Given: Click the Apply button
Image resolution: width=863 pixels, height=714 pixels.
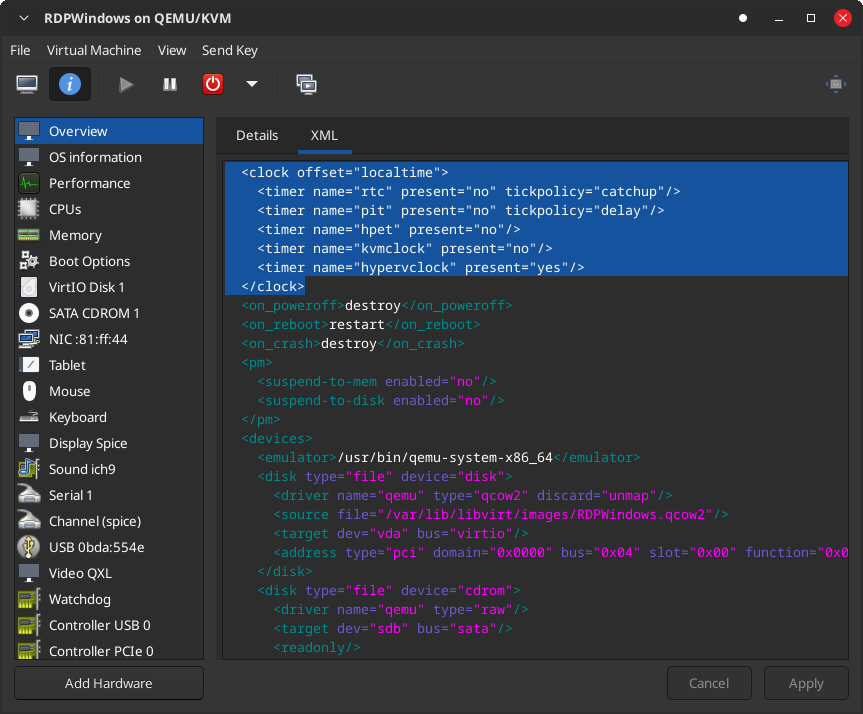Looking at the screenshot, I should pyautogui.click(x=805, y=683).
